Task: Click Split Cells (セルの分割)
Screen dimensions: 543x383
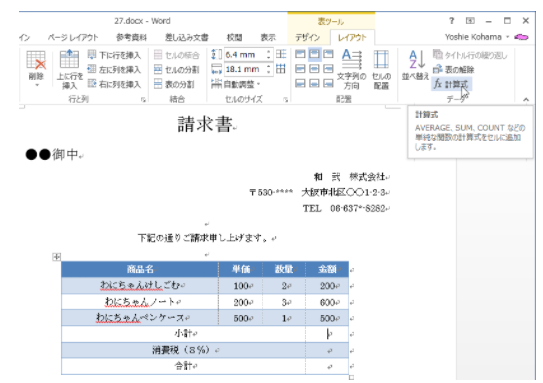Action: [x=177, y=69]
